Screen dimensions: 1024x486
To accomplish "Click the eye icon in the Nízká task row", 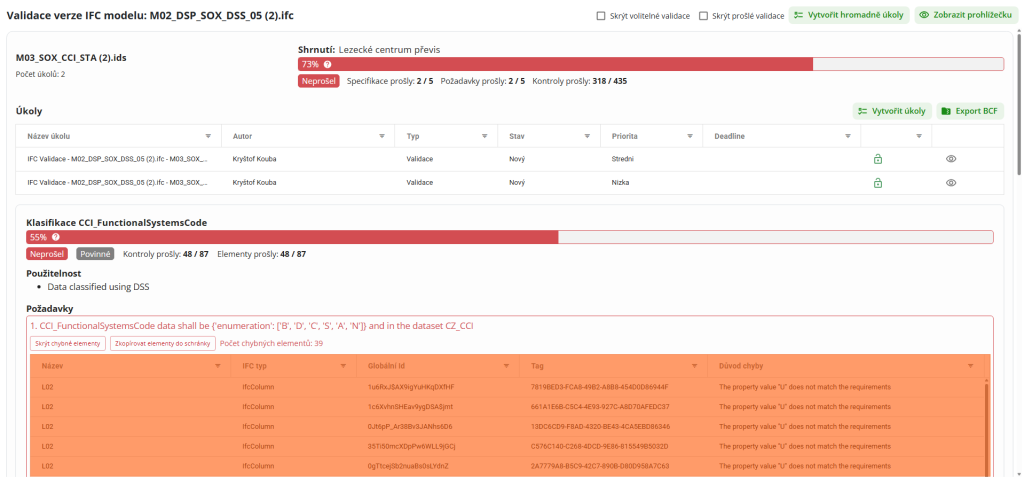I will click(x=951, y=183).
